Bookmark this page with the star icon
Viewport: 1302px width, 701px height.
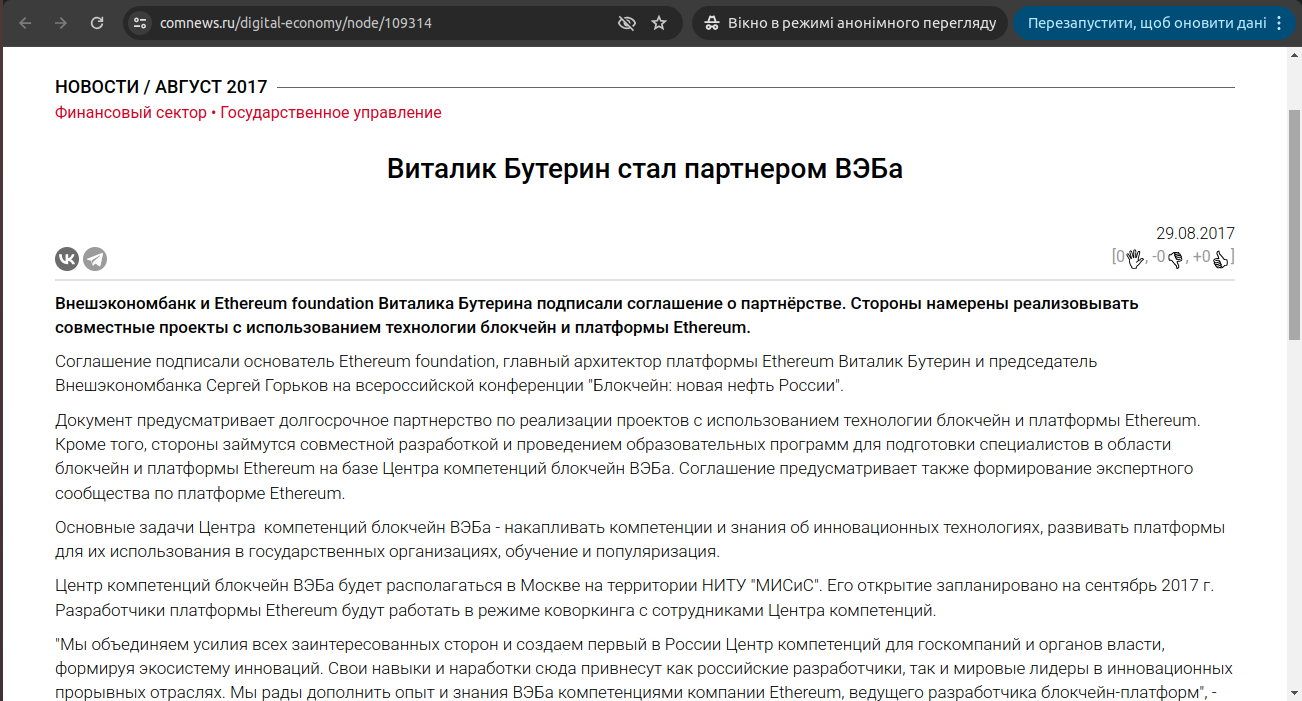point(659,23)
